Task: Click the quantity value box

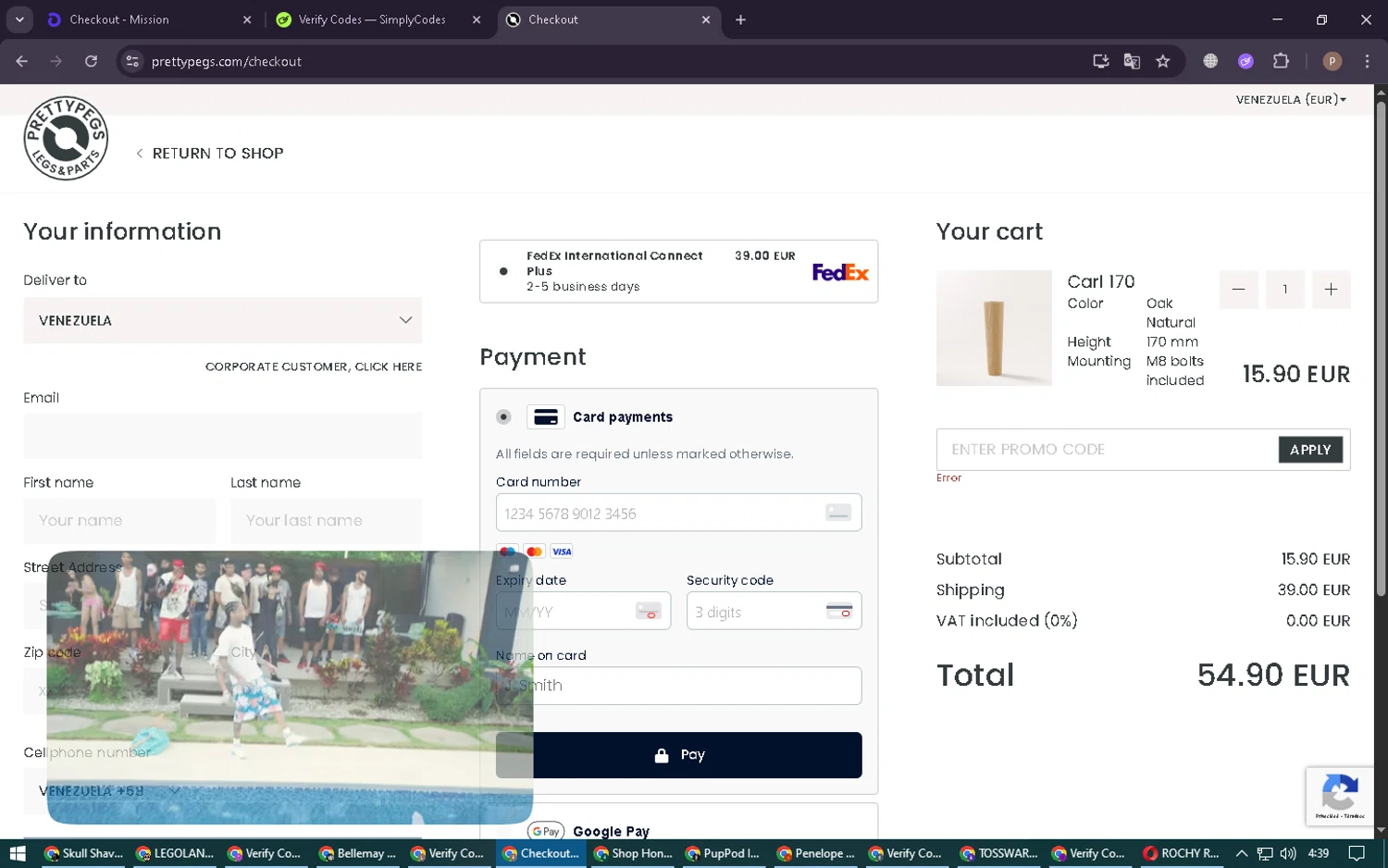Action: pyautogui.click(x=1284, y=290)
